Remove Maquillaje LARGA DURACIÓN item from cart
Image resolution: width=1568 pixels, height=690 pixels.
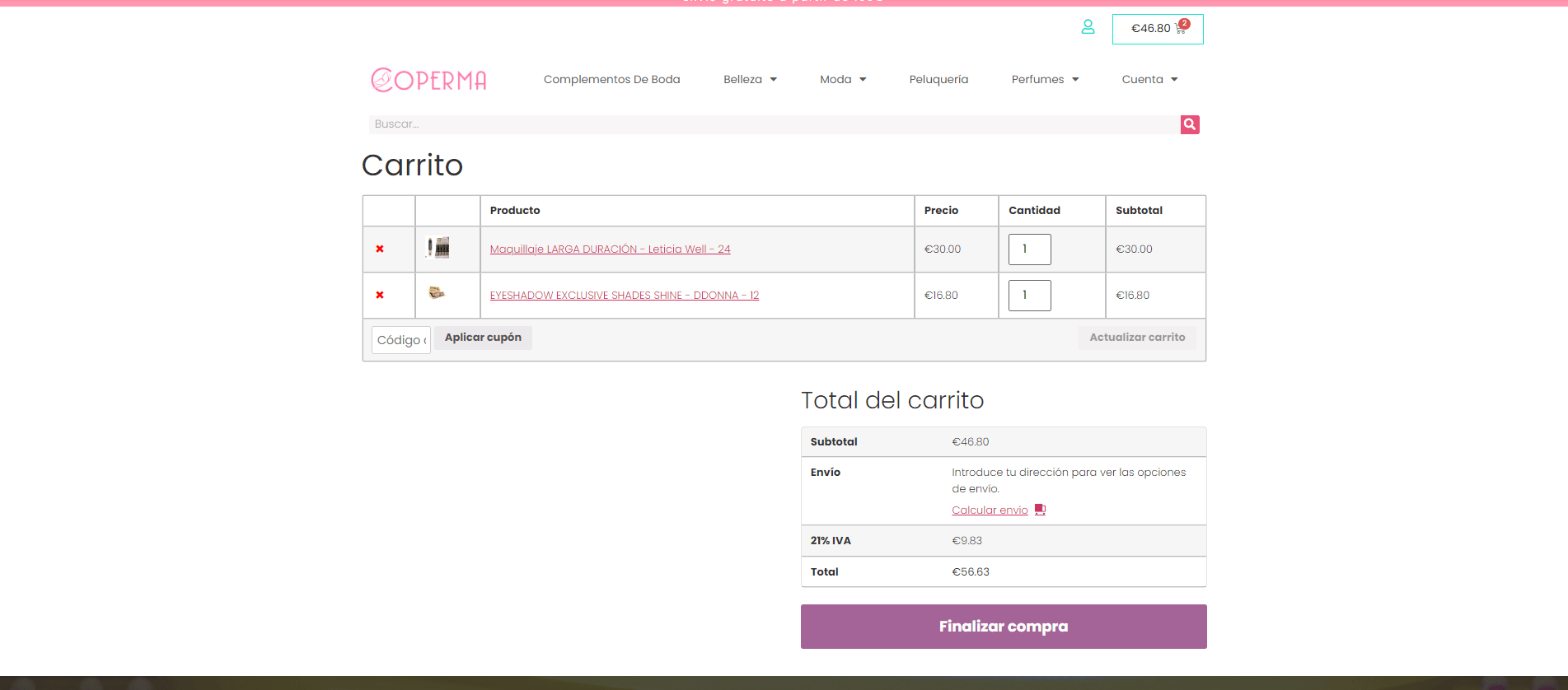point(380,249)
